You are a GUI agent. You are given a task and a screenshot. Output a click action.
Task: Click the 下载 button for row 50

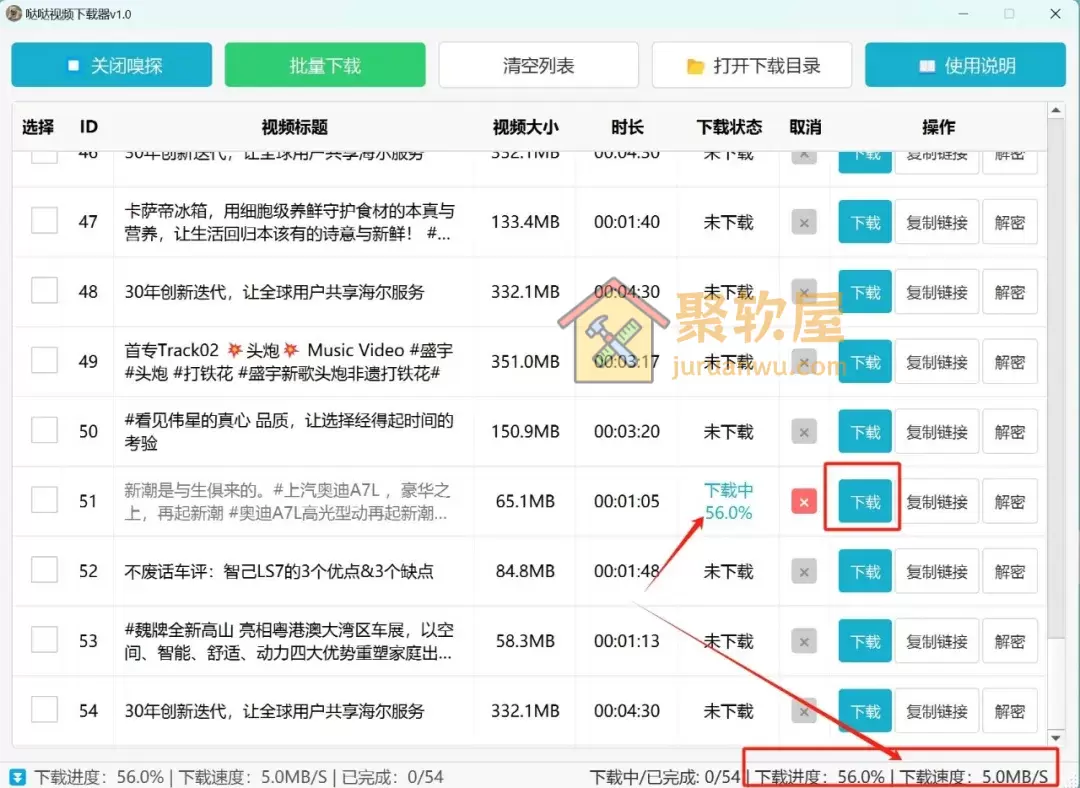864,431
